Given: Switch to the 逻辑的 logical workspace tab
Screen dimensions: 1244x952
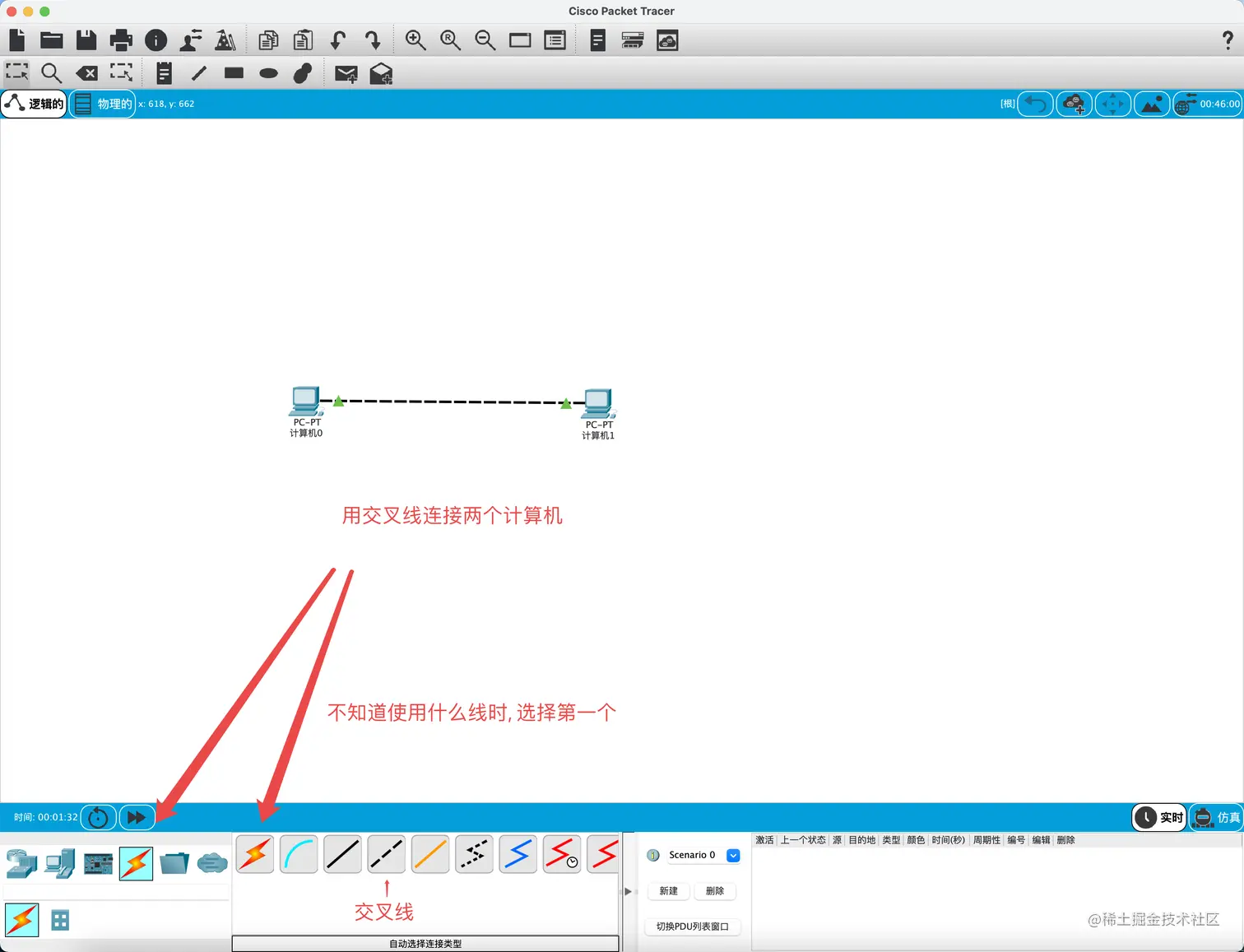Looking at the screenshot, I should coord(34,104).
